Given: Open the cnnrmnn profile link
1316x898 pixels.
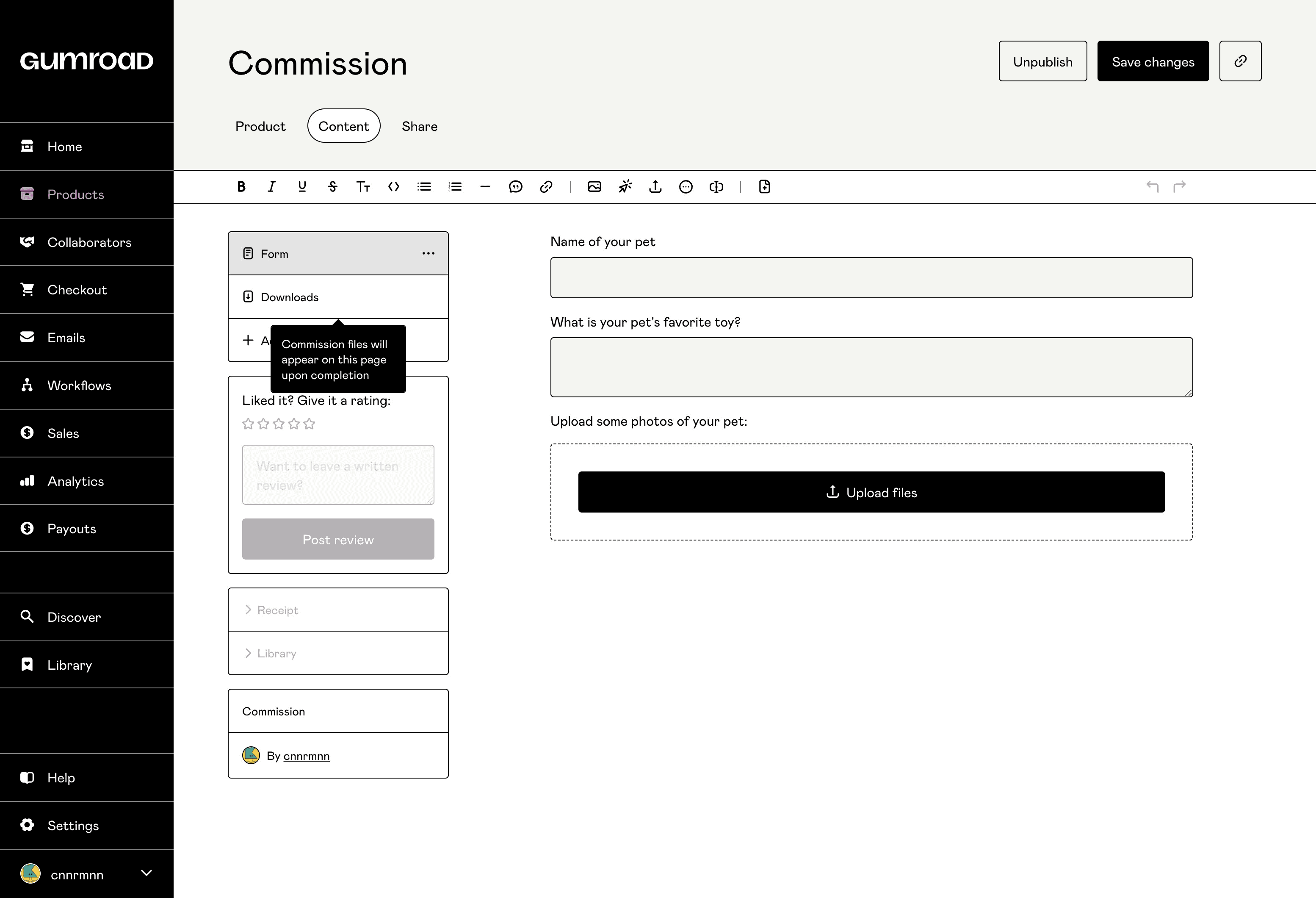Looking at the screenshot, I should (306, 756).
